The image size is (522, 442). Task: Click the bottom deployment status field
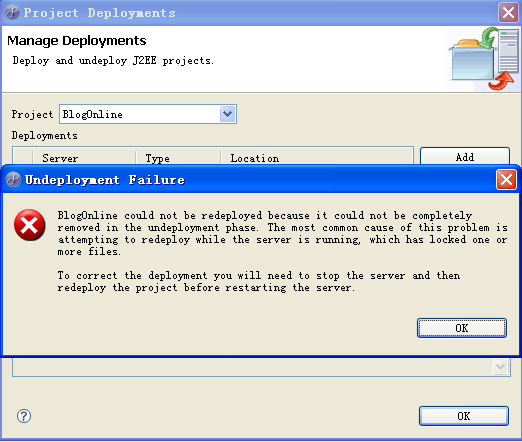coord(261,367)
